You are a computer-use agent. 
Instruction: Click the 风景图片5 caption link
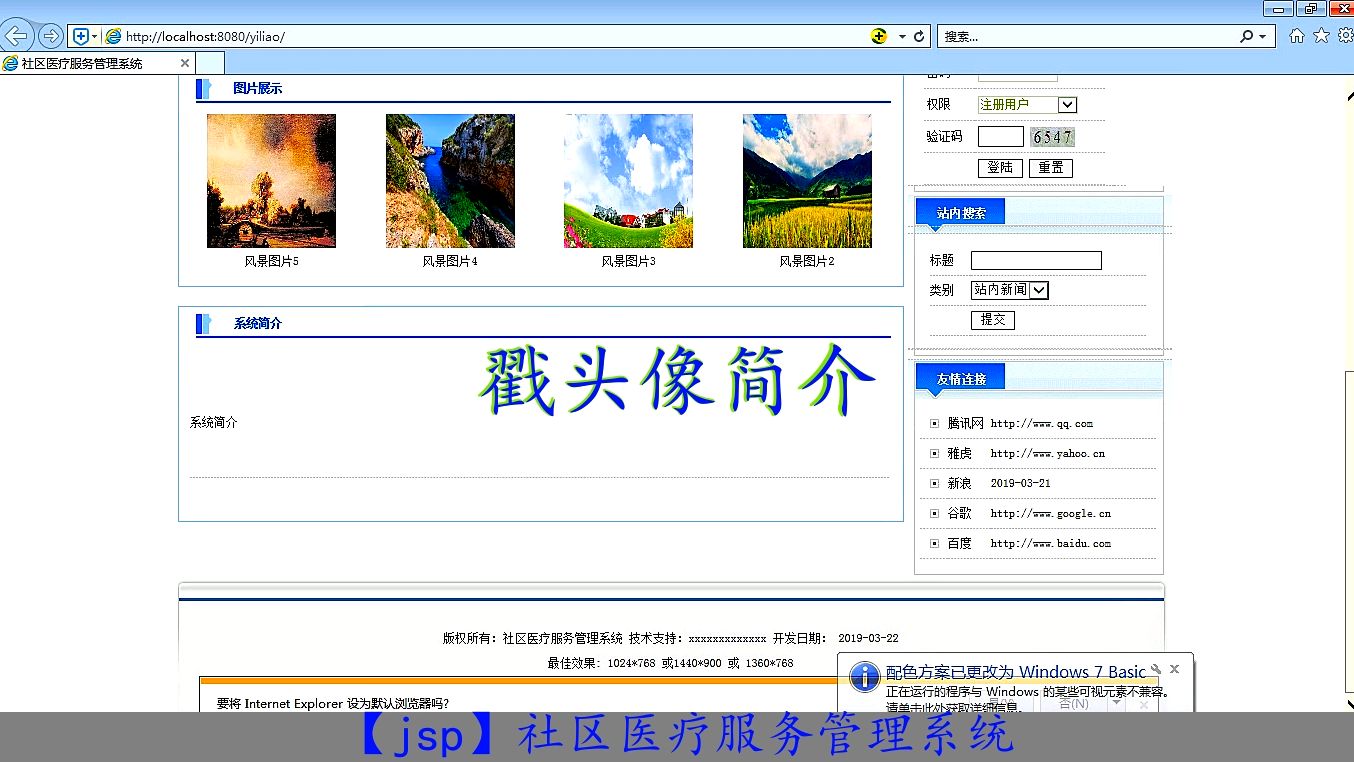coord(271,262)
